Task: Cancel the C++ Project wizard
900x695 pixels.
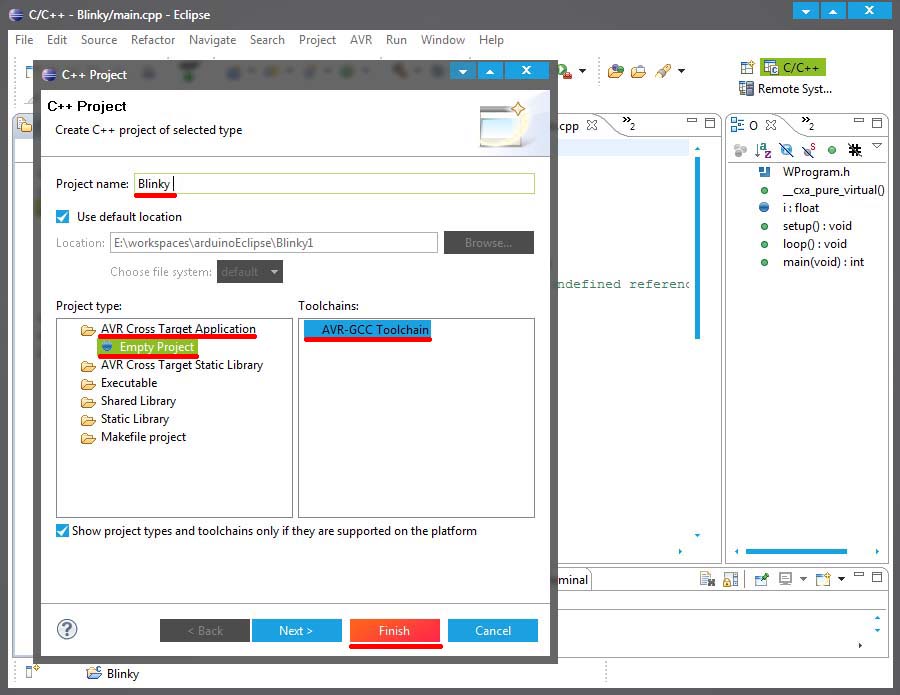Action: pyautogui.click(x=492, y=631)
